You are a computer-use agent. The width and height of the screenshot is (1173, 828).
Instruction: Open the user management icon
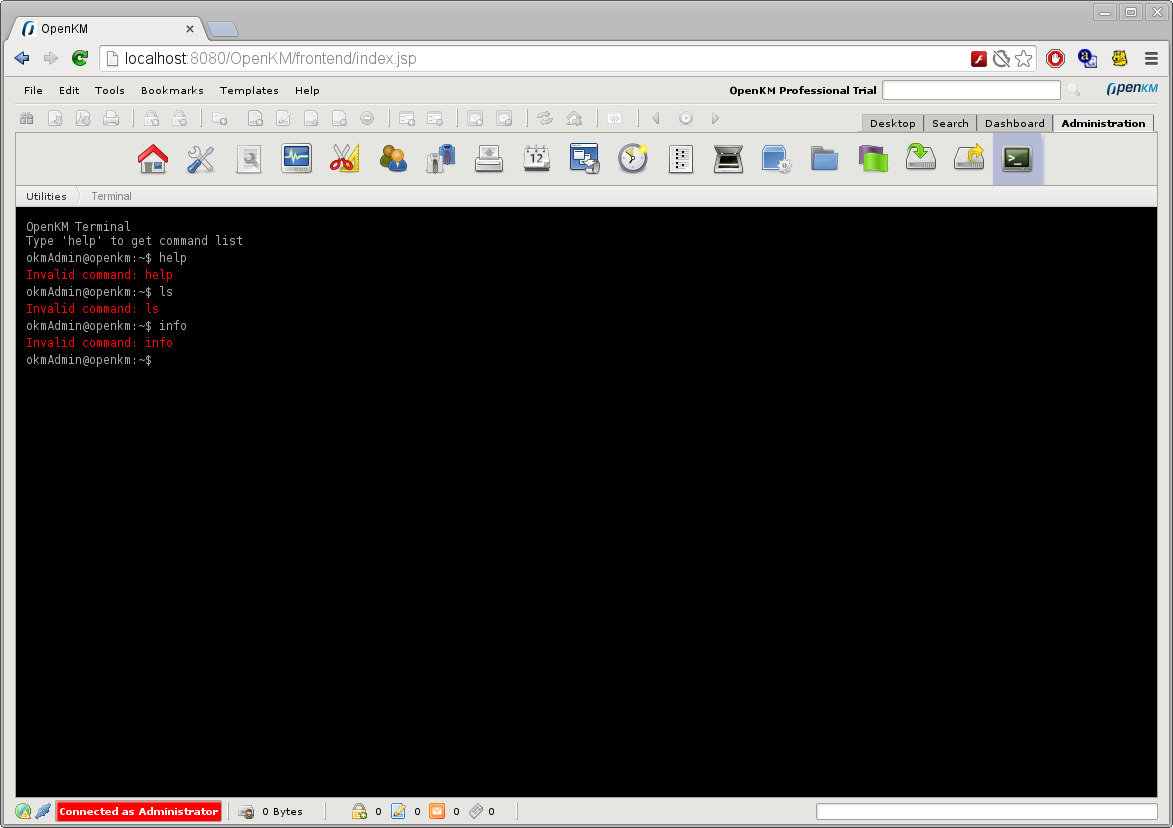tap(393, 158)
